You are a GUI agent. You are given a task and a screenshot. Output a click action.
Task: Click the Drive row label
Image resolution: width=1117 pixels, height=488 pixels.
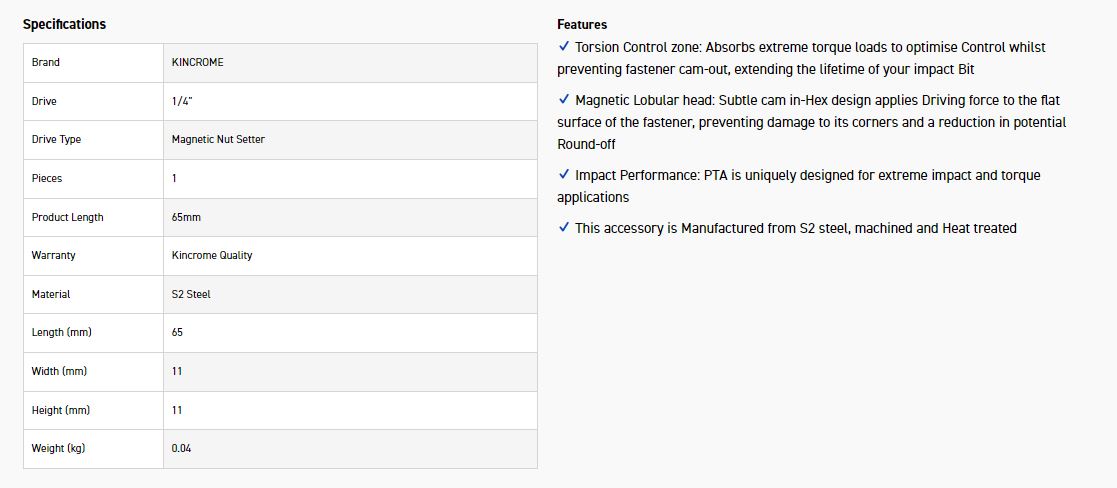click(44, 101)
